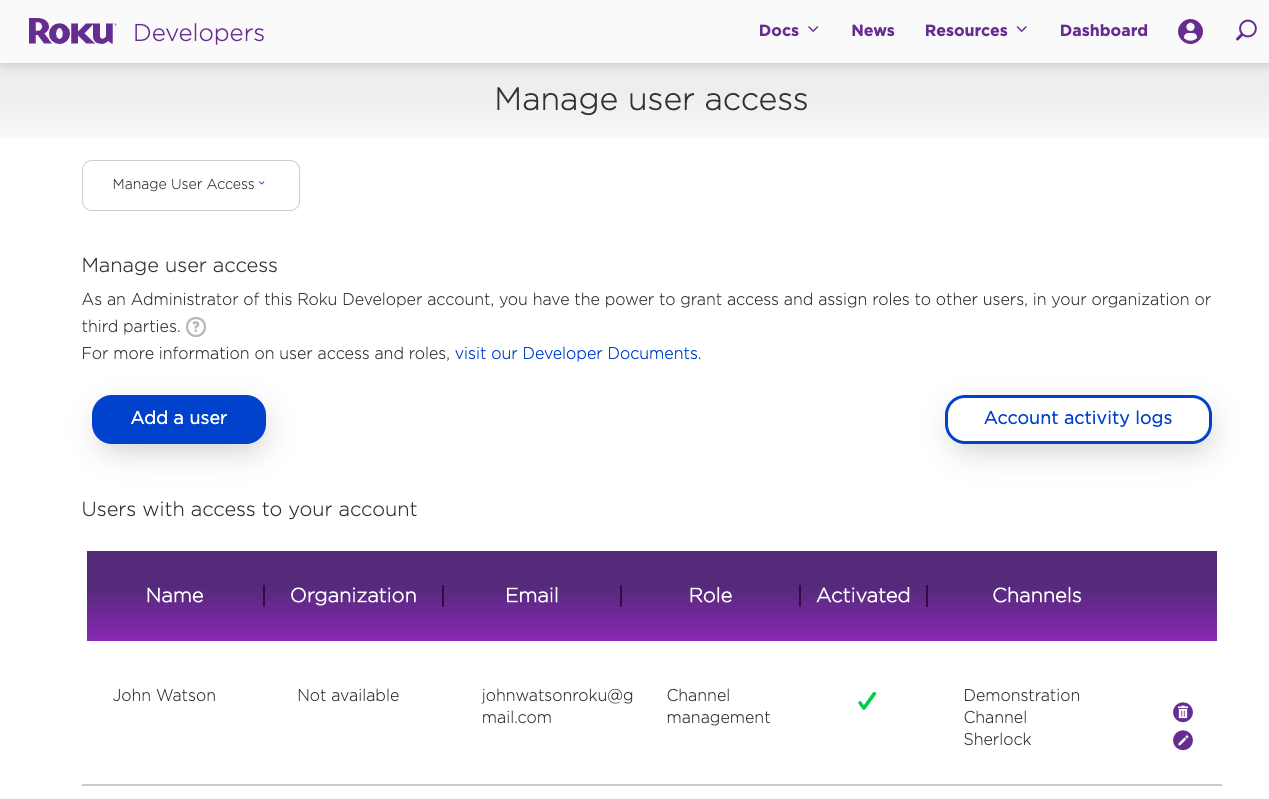This screenshot has height=799, width=1269.
Task: Click the green activated checkmark for John Watson
Action: 867,703
